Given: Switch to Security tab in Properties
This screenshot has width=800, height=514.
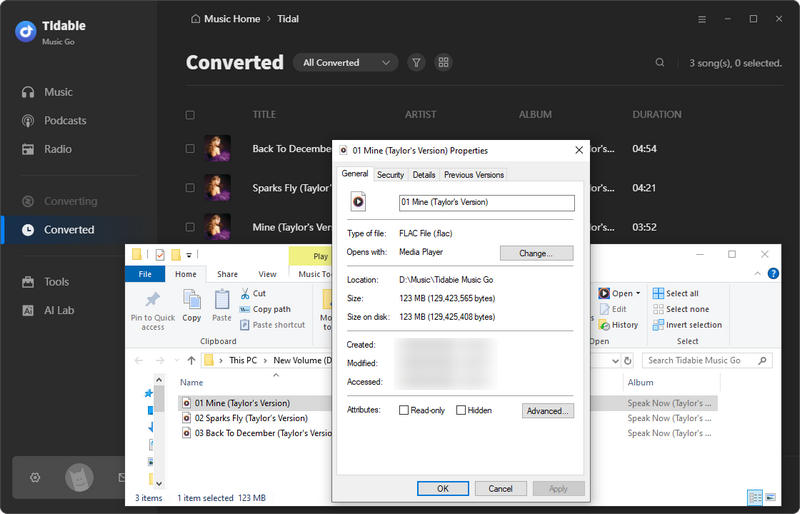Looking at the screenshot, I should [x=390, y=175].
